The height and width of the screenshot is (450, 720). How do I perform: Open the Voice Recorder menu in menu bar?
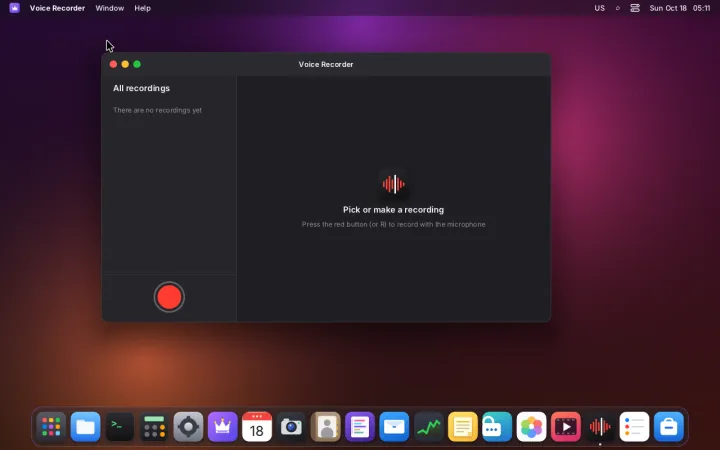(57, 8)
